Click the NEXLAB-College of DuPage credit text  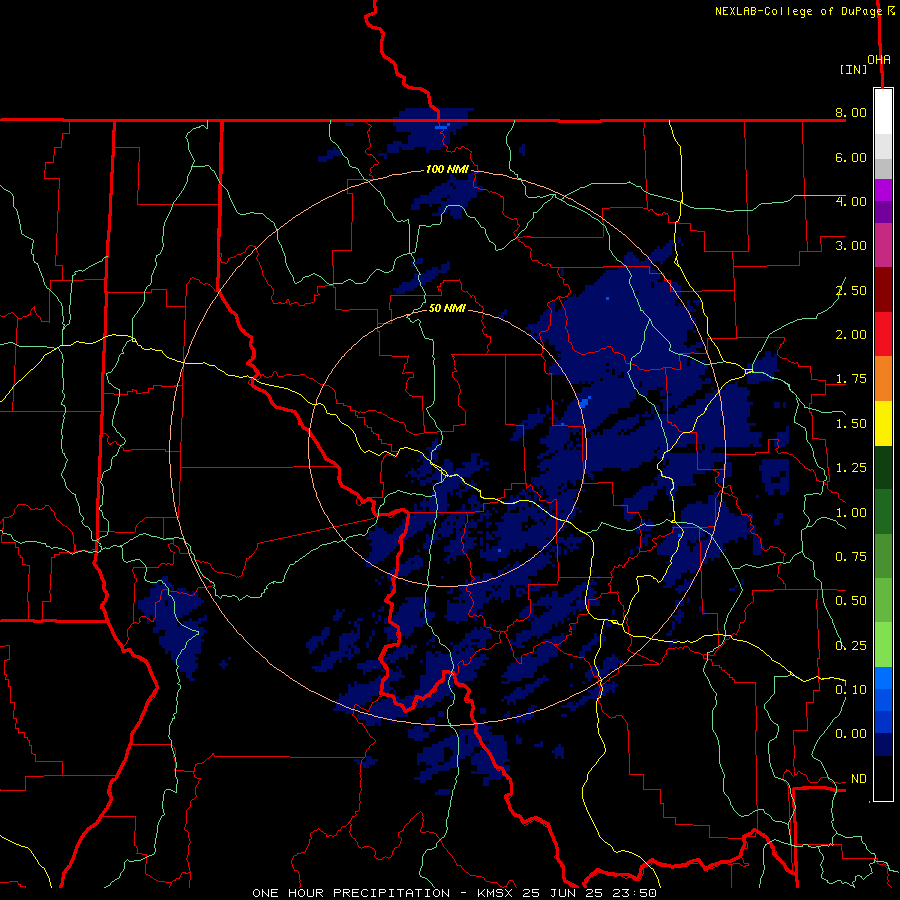pyautogui.click(x=798, y=11)
